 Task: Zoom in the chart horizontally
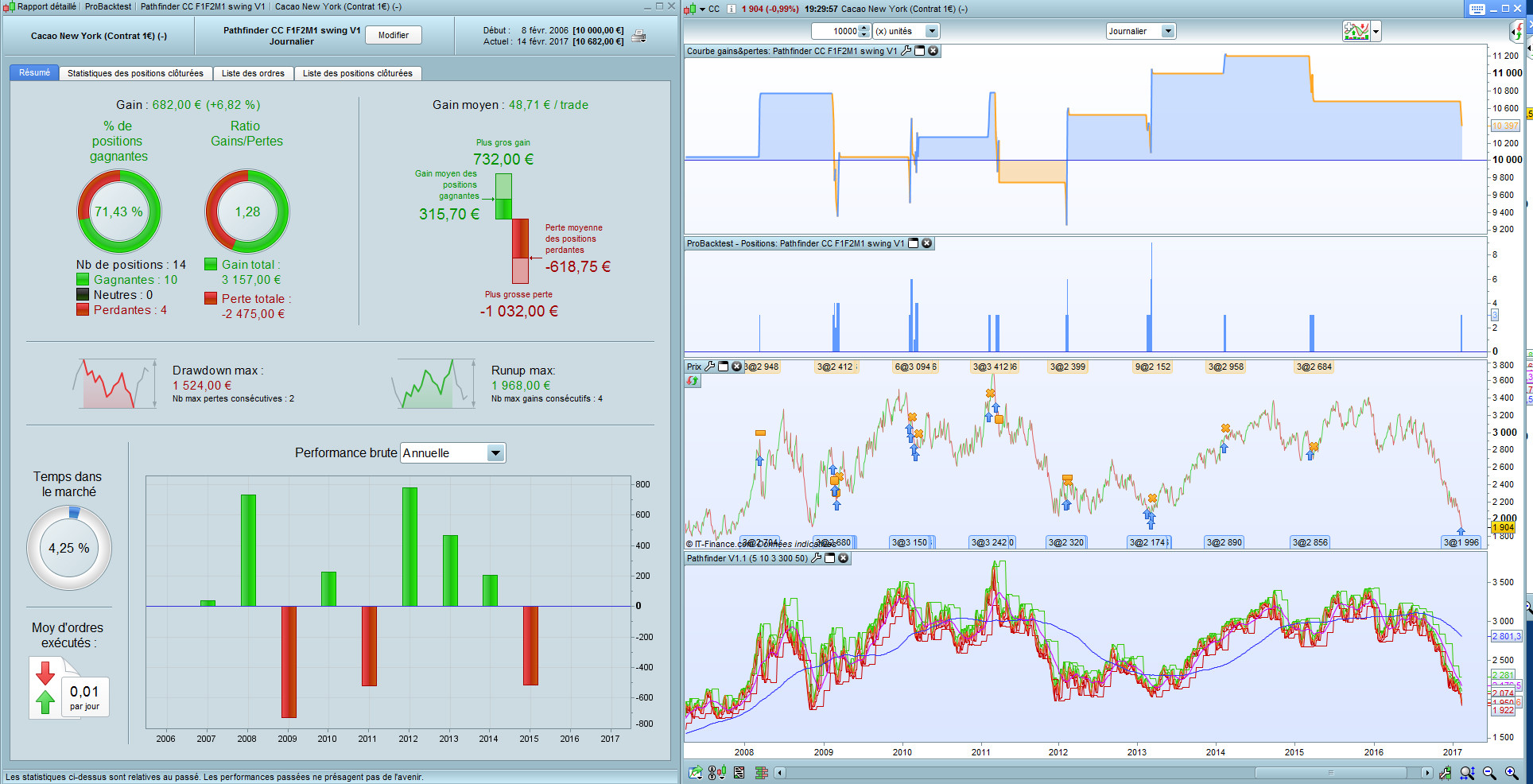click(x=1512, y=773)
